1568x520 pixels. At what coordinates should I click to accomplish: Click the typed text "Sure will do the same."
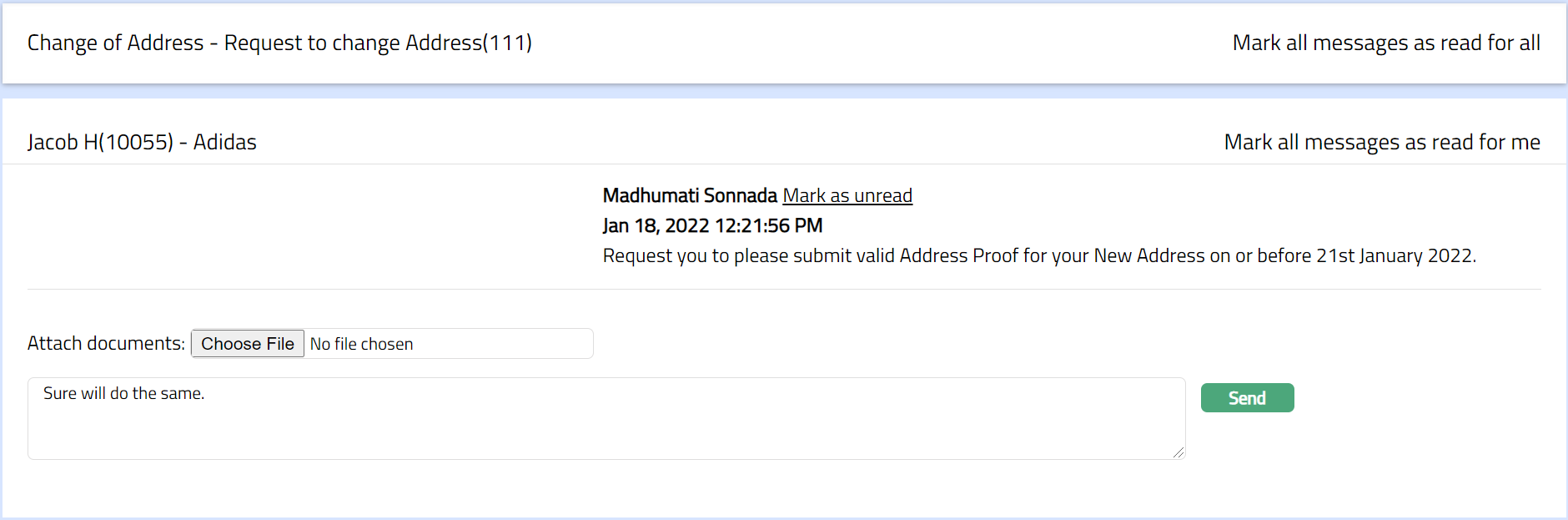pyautogui.click(x=123, y=393)
